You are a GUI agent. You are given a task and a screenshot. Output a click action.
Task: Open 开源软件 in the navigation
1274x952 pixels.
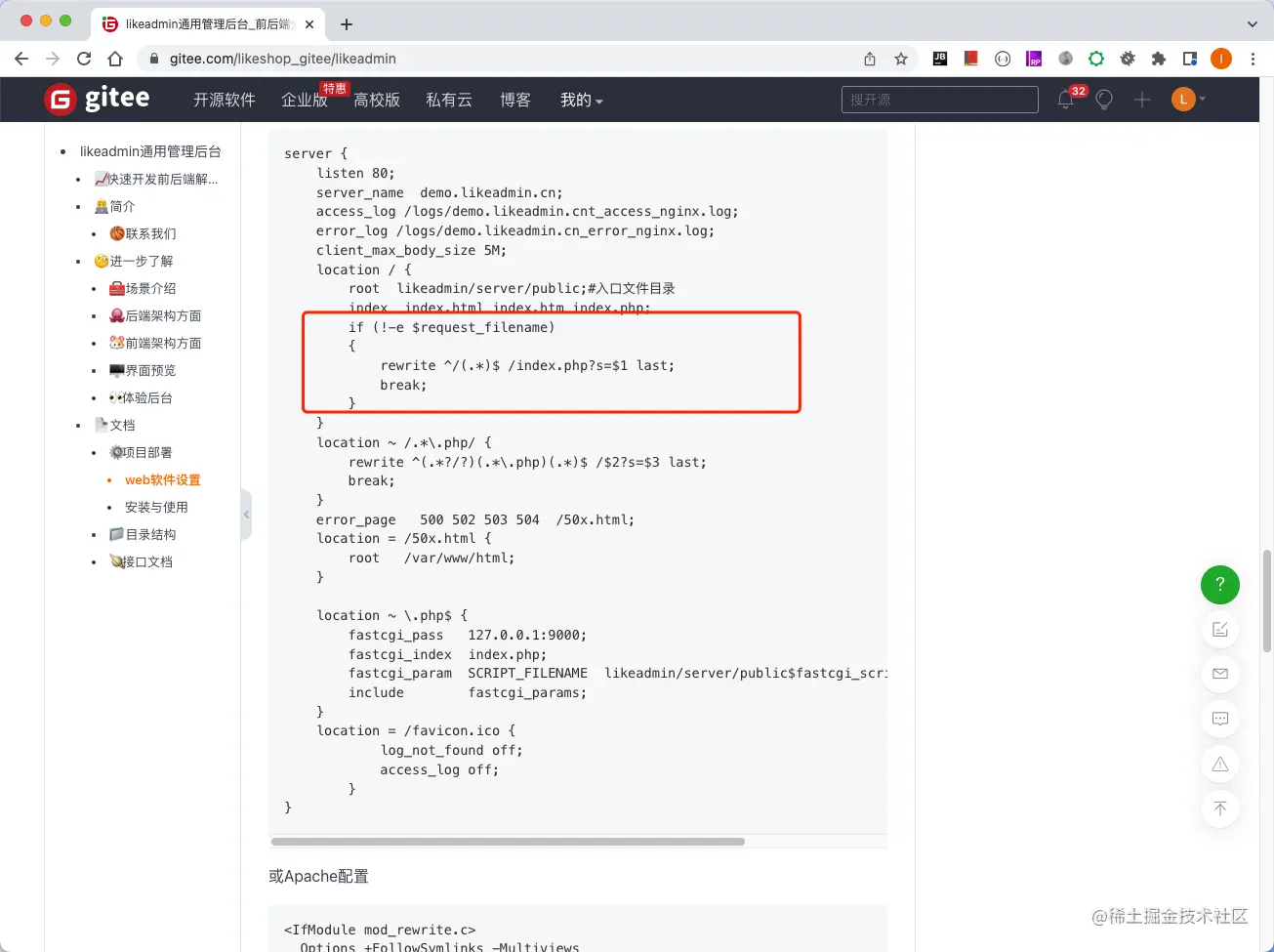(225, 100)
